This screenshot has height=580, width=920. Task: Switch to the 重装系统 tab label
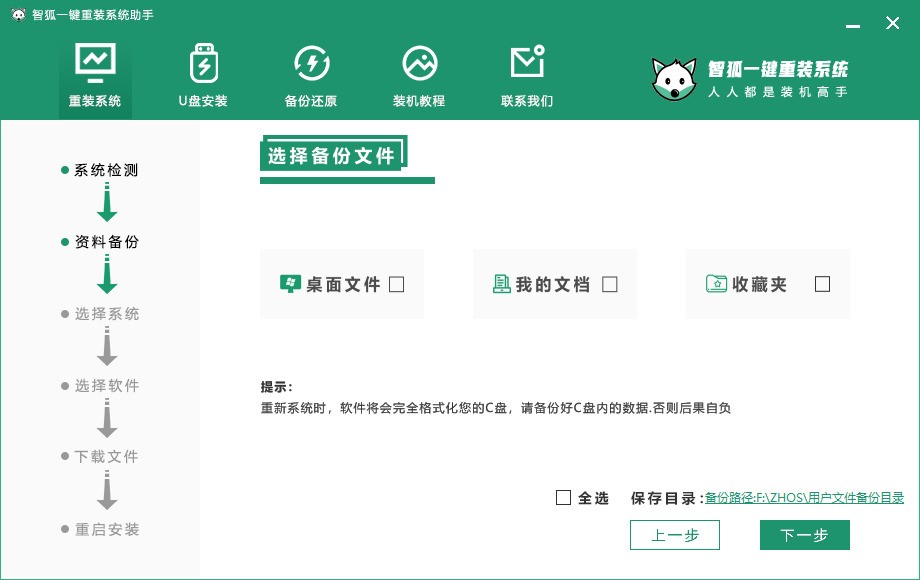(95, 101)
